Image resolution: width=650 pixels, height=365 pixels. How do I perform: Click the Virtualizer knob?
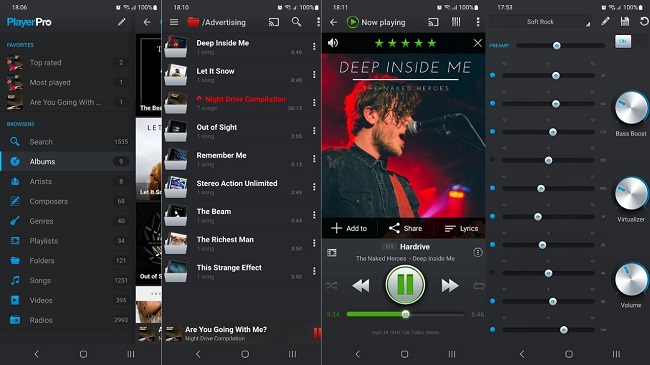(631, 194)
